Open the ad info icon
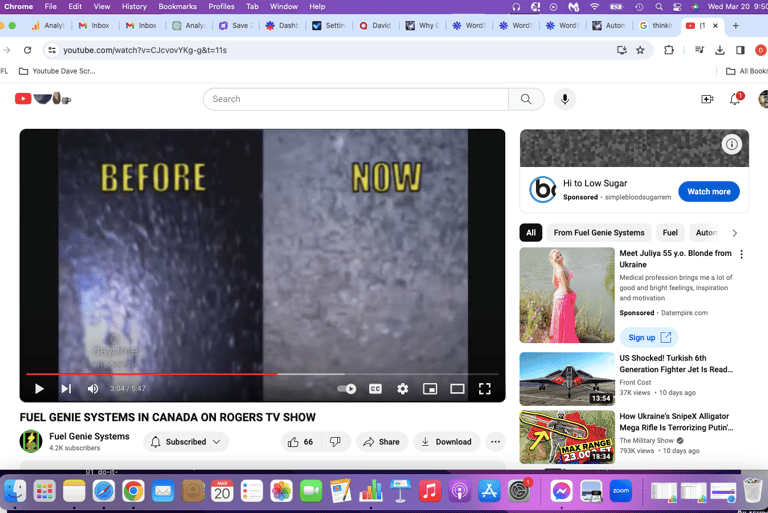 coord(732,145)
